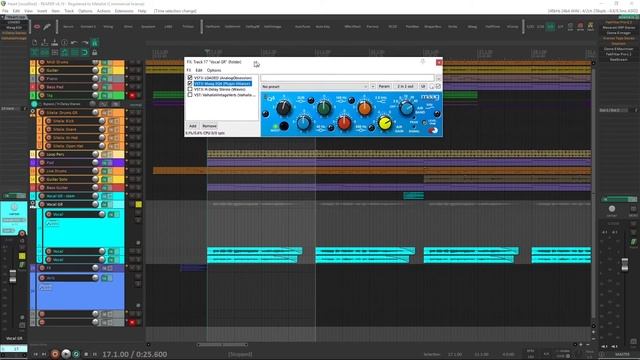Image resolution: width=640 pixels, height=360 pixels.
Task: Click the orange knob on Maag EQ
Action: (364, 108)
